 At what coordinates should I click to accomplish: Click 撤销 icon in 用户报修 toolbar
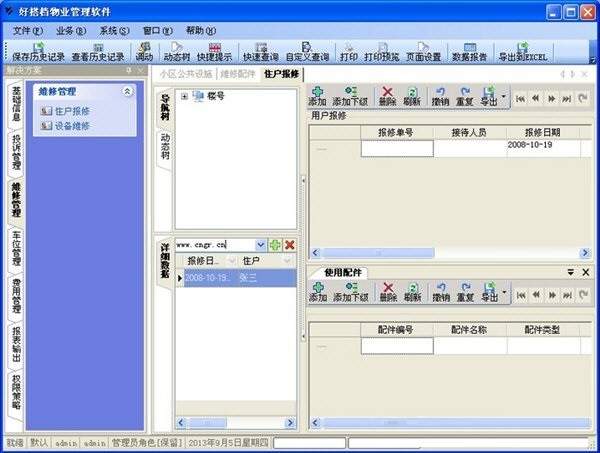tap(440, 96)
